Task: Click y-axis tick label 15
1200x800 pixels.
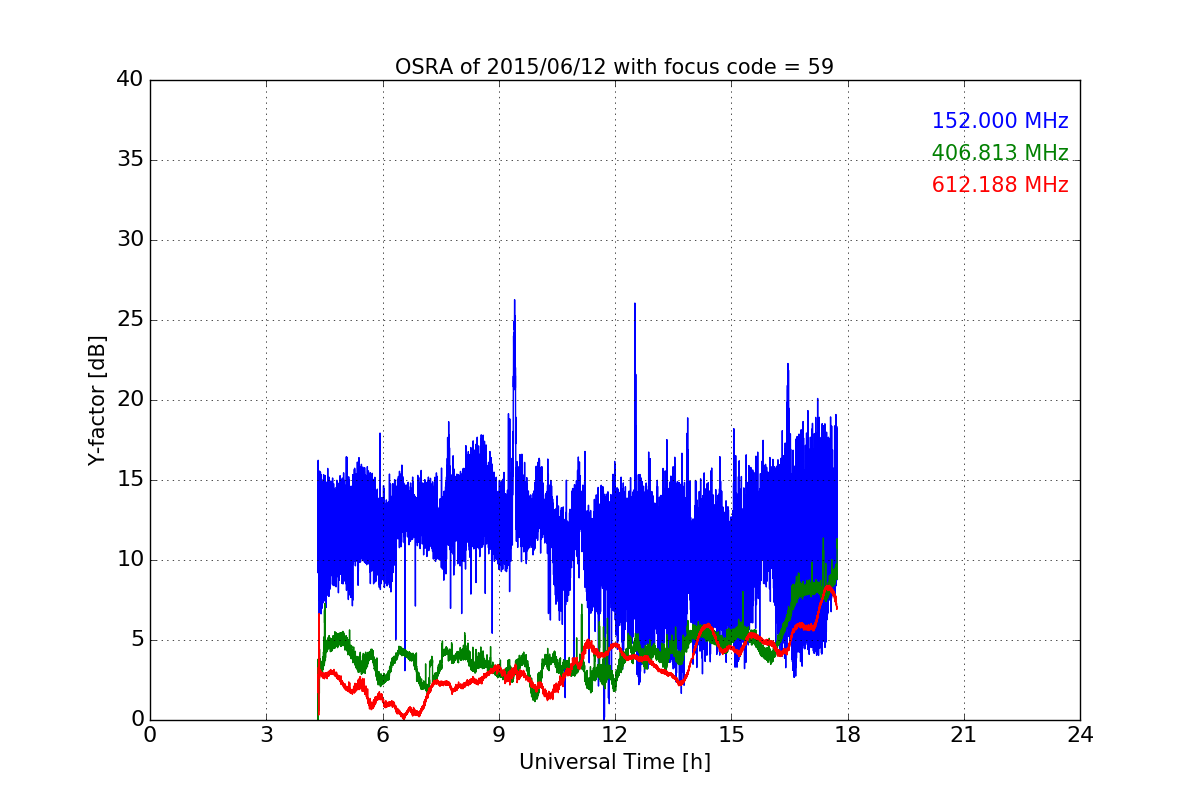Action: coord(130,480)
